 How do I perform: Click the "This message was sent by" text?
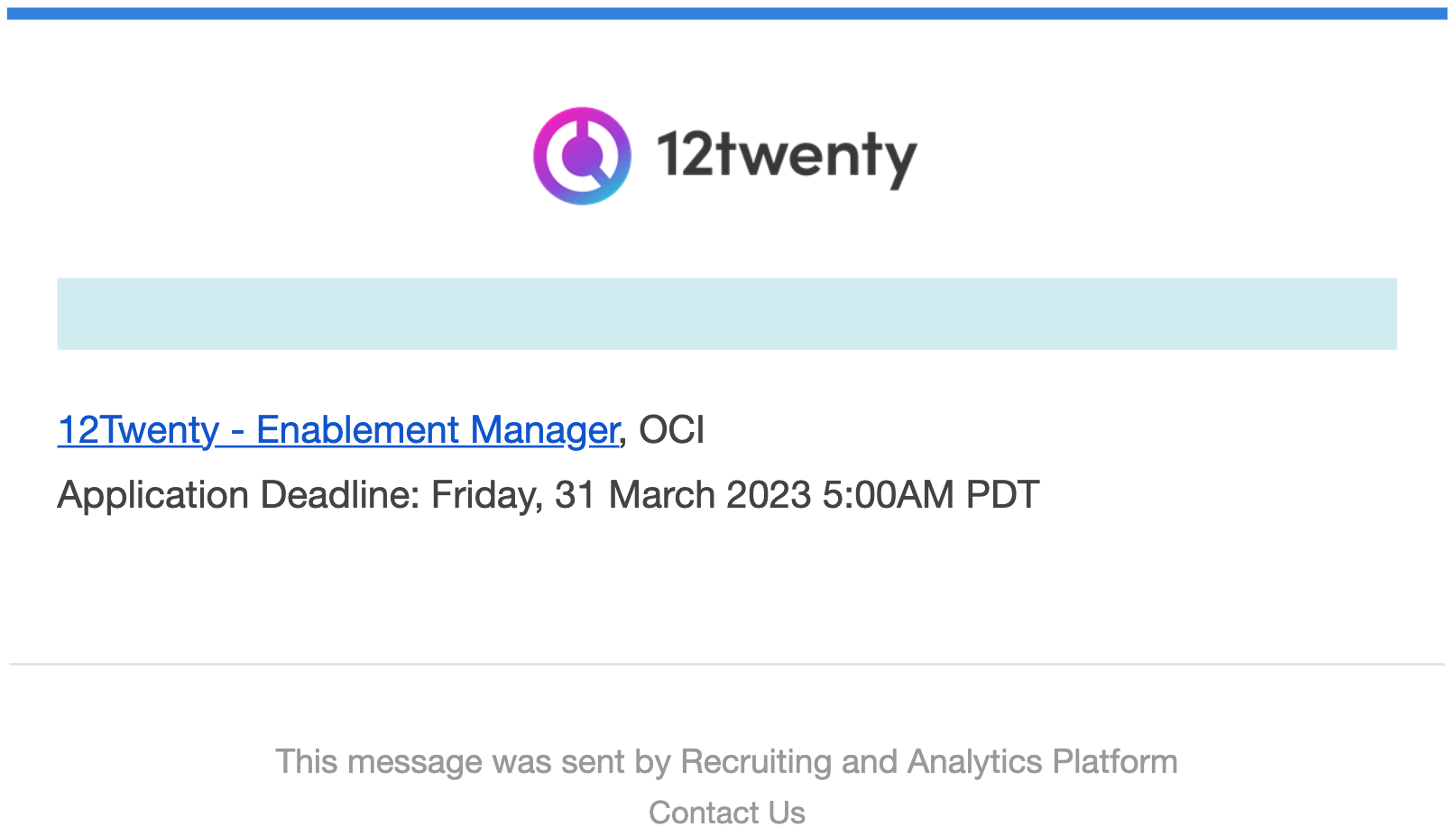pyautogui.click(x=474, y=762)
